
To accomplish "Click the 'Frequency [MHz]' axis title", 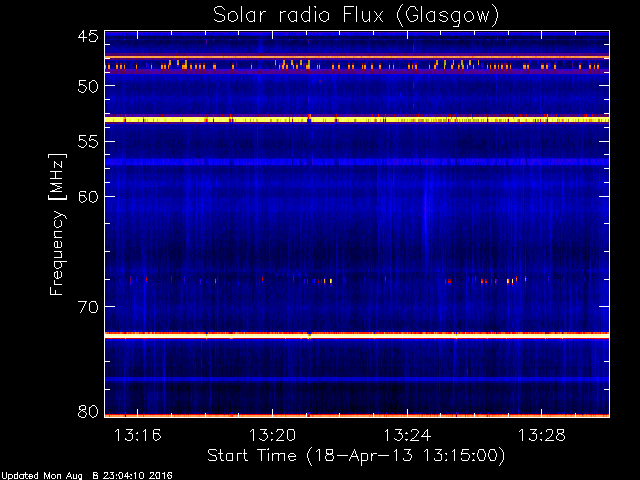I will coord(57,224).
